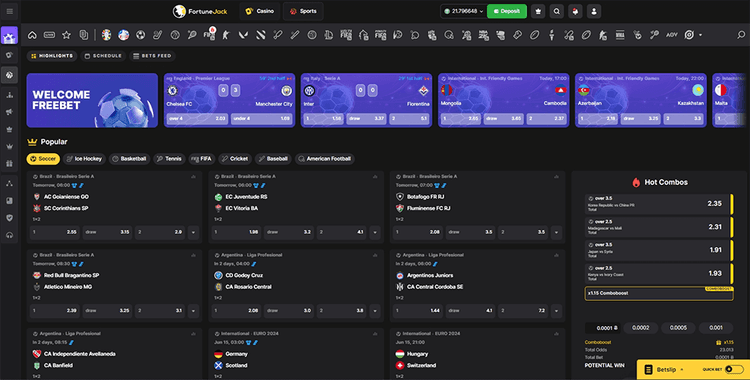Open favorites star icon in sports bar

pos(66,35)
